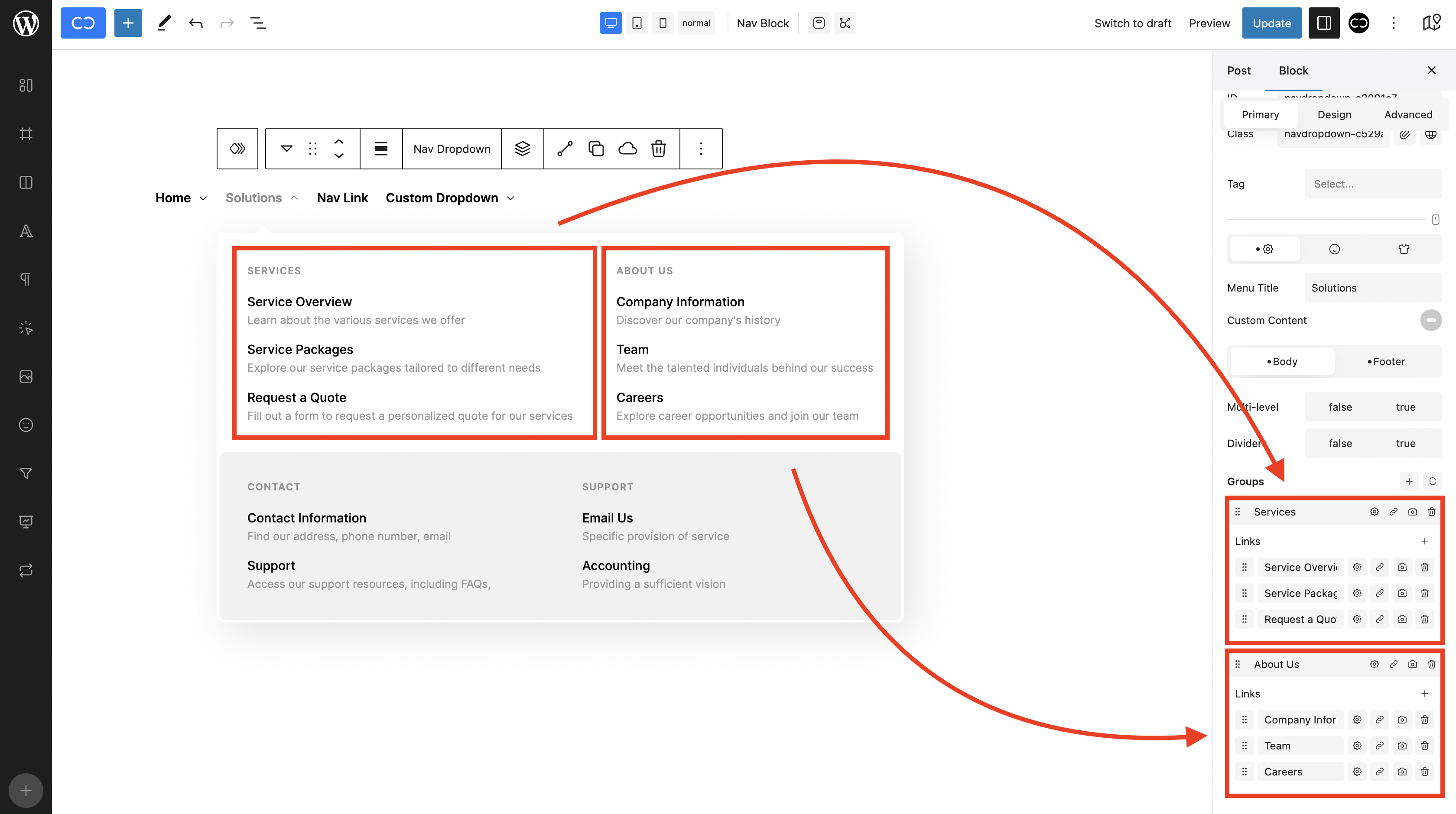Toggle the Custom Content switch
1456x814 pixels.
pyautogui.click(x=1430, y=320)
